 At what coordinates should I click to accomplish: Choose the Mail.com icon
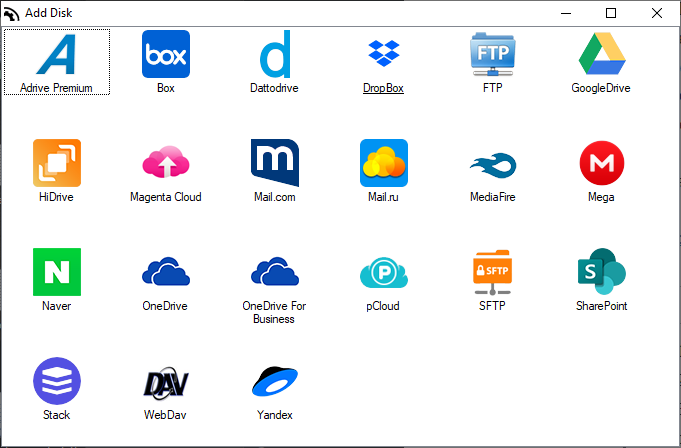pos(275,163)
